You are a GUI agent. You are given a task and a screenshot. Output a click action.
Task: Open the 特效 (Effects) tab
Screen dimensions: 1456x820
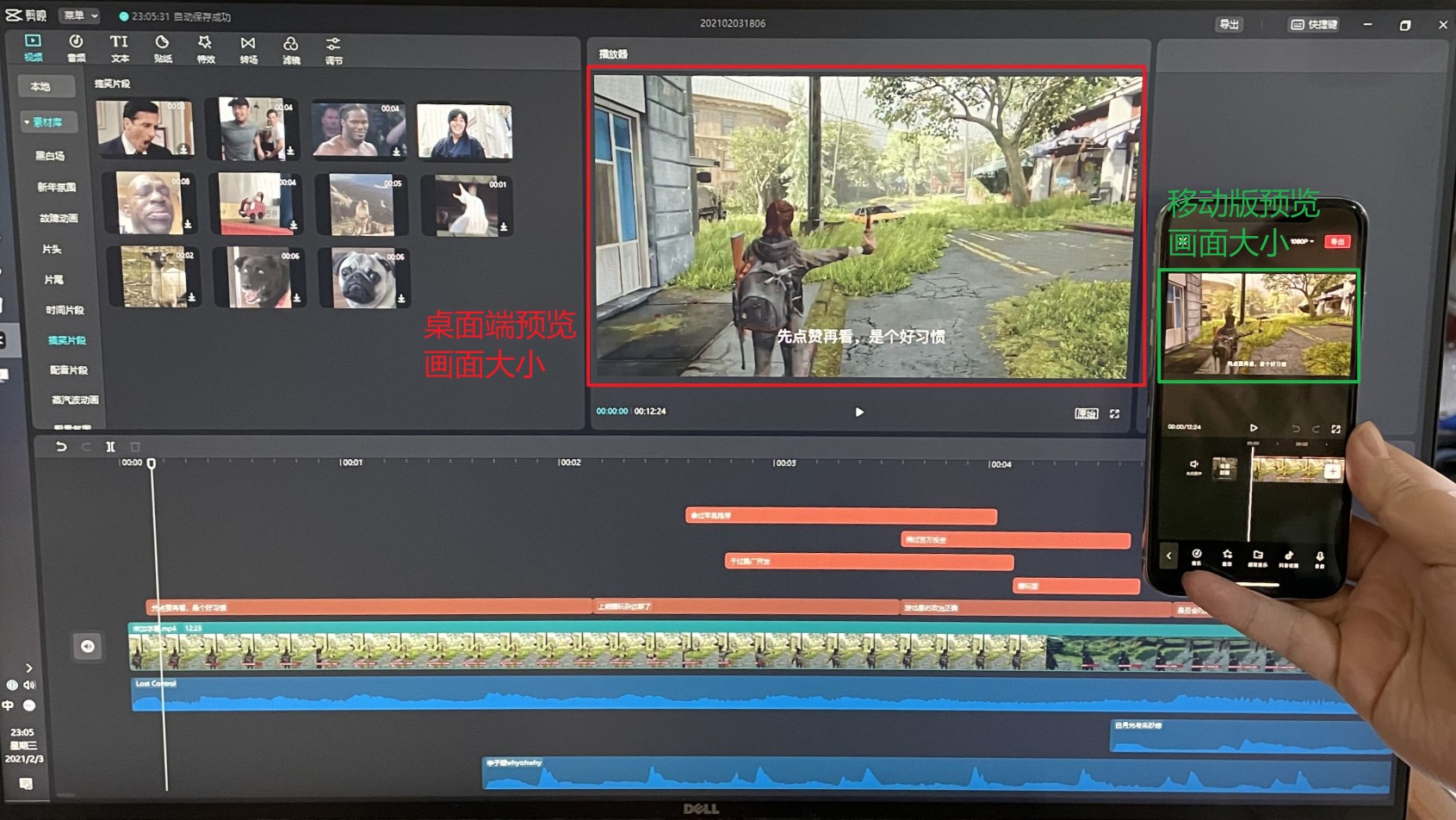coord(205,48)
